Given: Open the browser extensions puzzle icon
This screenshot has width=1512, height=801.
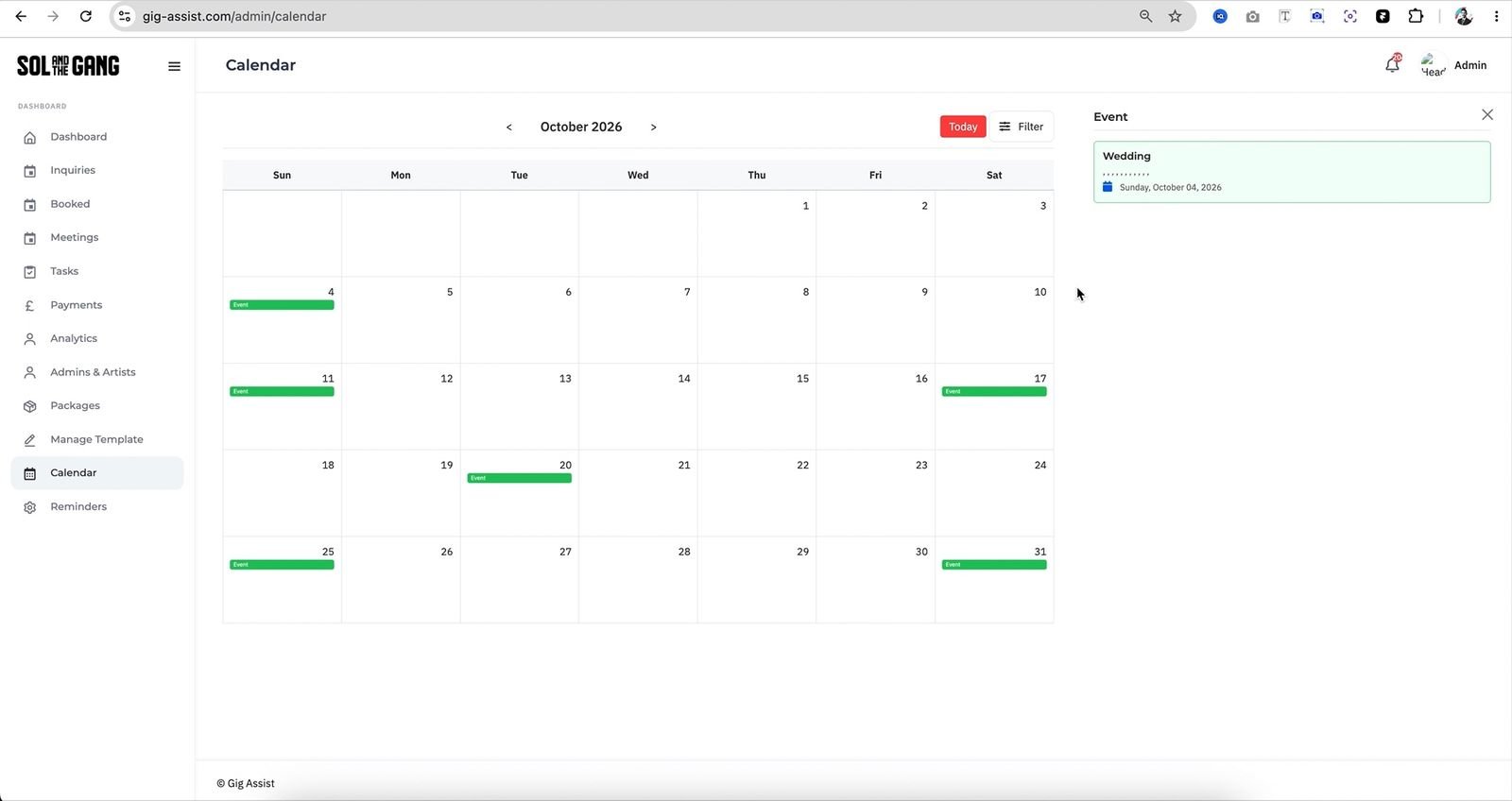Looking at the screenshot, I should click(1416, 16).
